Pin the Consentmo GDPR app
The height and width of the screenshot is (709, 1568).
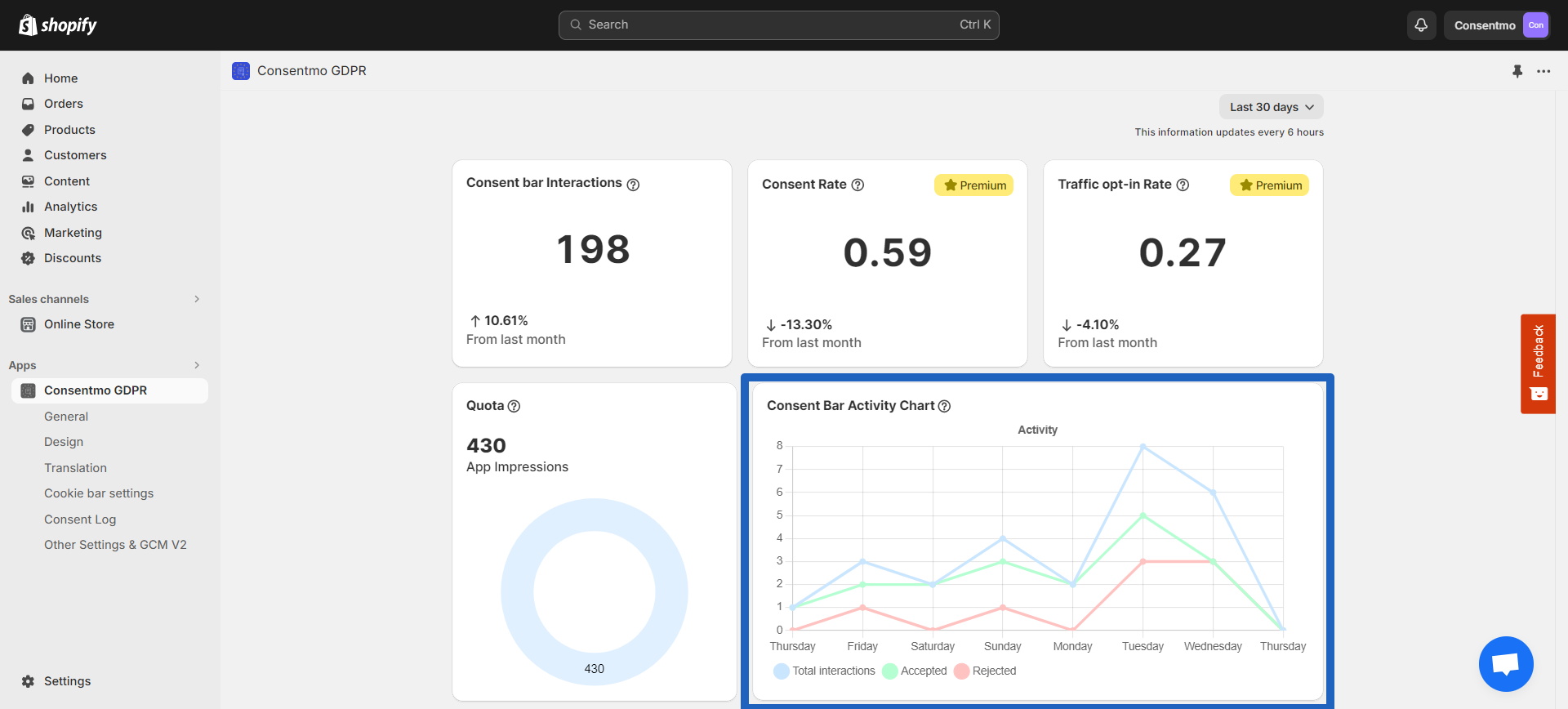click(1517, 71)
